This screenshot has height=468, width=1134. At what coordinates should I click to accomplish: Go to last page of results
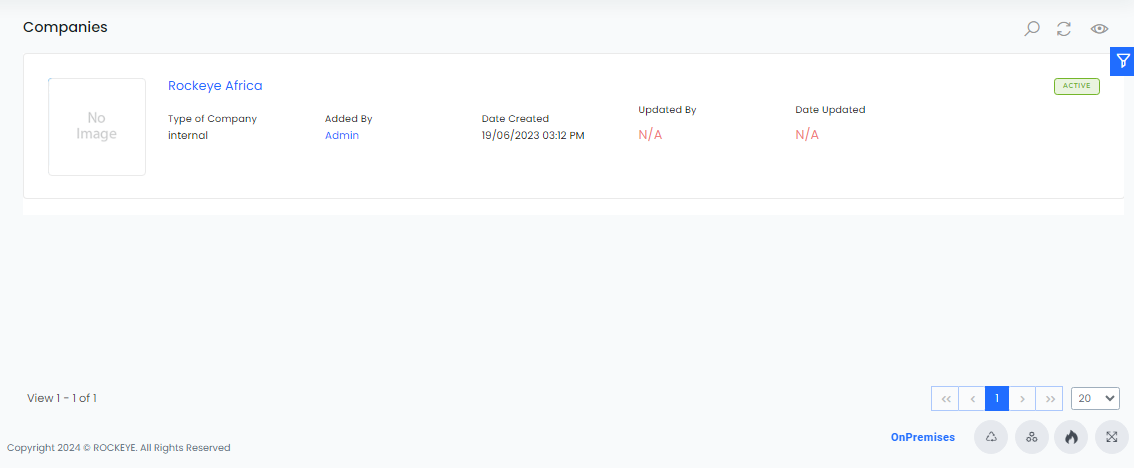pos(1049,399)
